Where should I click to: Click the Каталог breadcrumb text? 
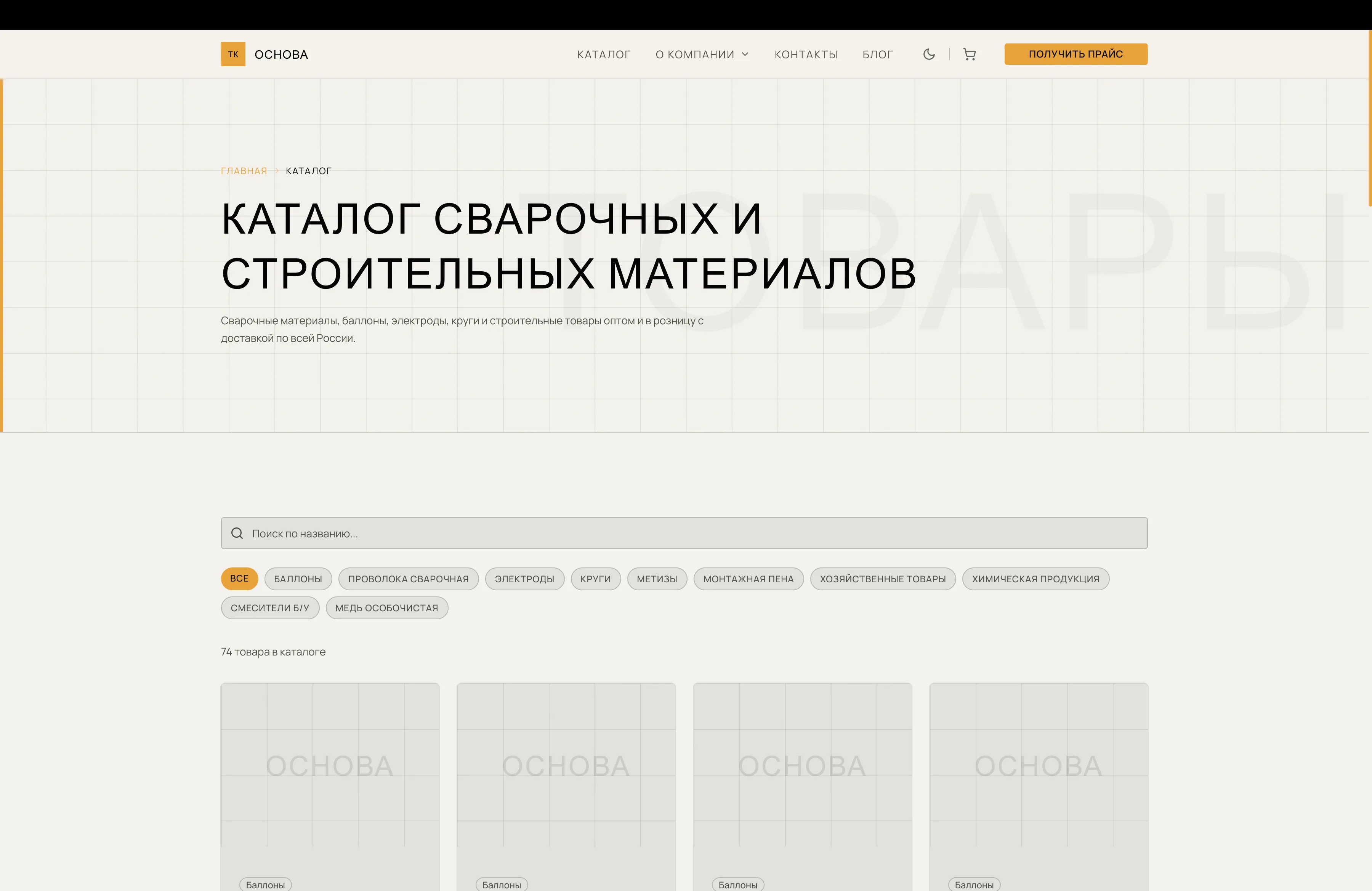pyautogui.click(x=308, y=171)
